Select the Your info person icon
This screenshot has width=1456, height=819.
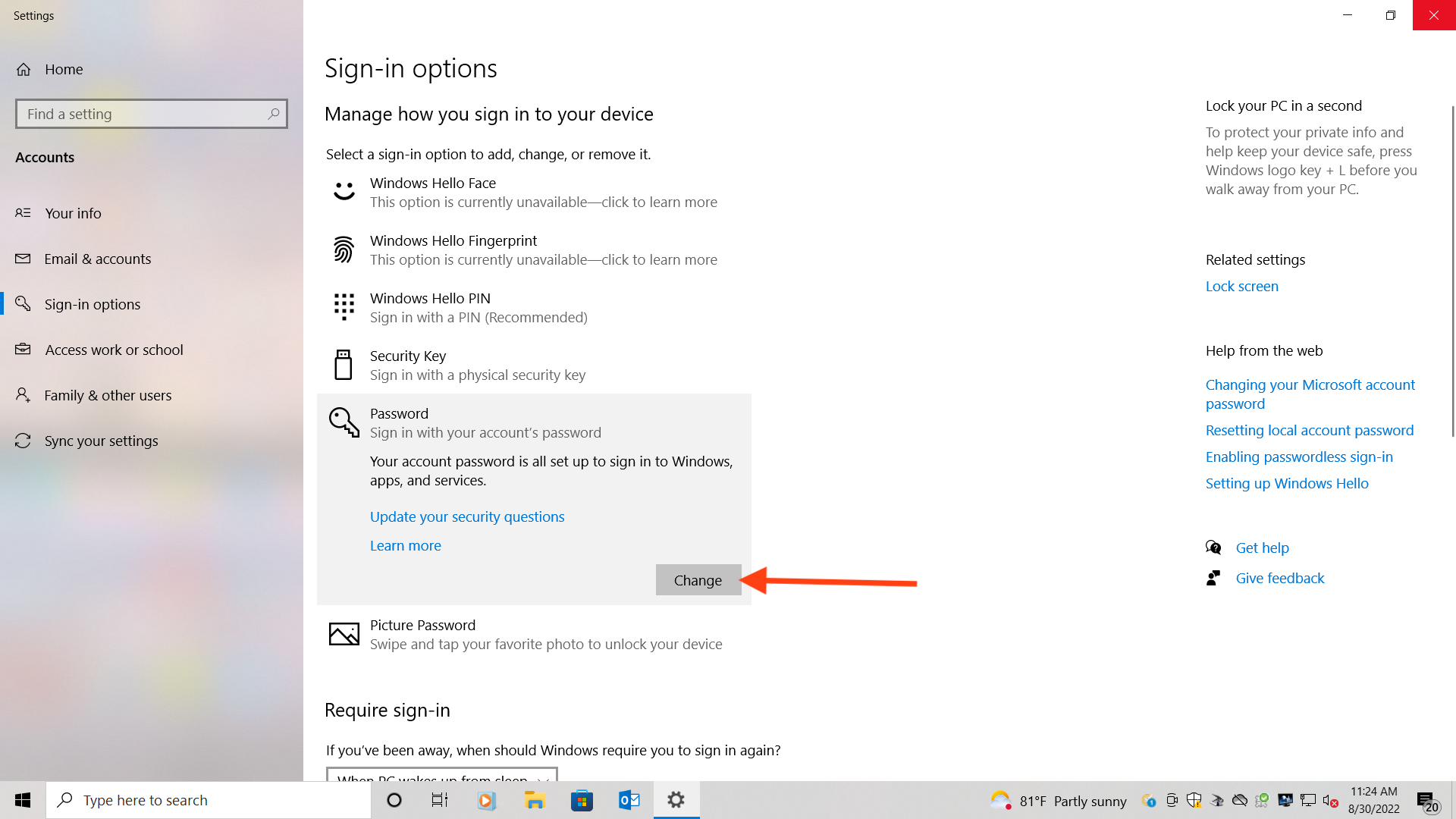(x=24, y=213)
